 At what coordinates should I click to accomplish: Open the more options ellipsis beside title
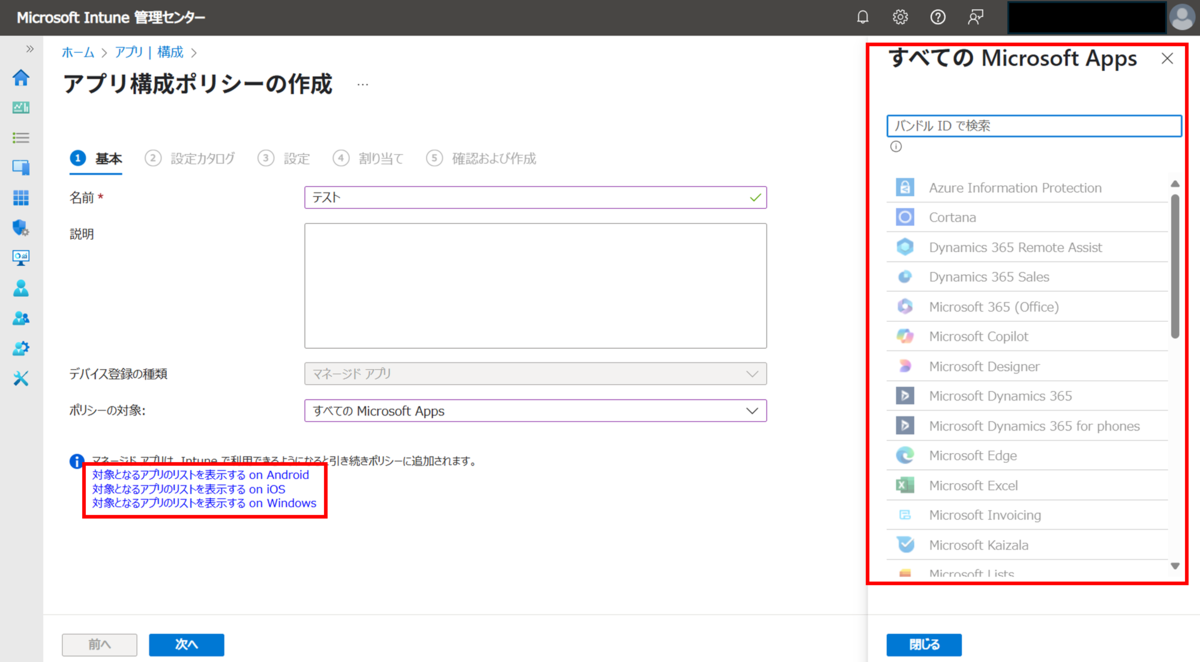363,85
